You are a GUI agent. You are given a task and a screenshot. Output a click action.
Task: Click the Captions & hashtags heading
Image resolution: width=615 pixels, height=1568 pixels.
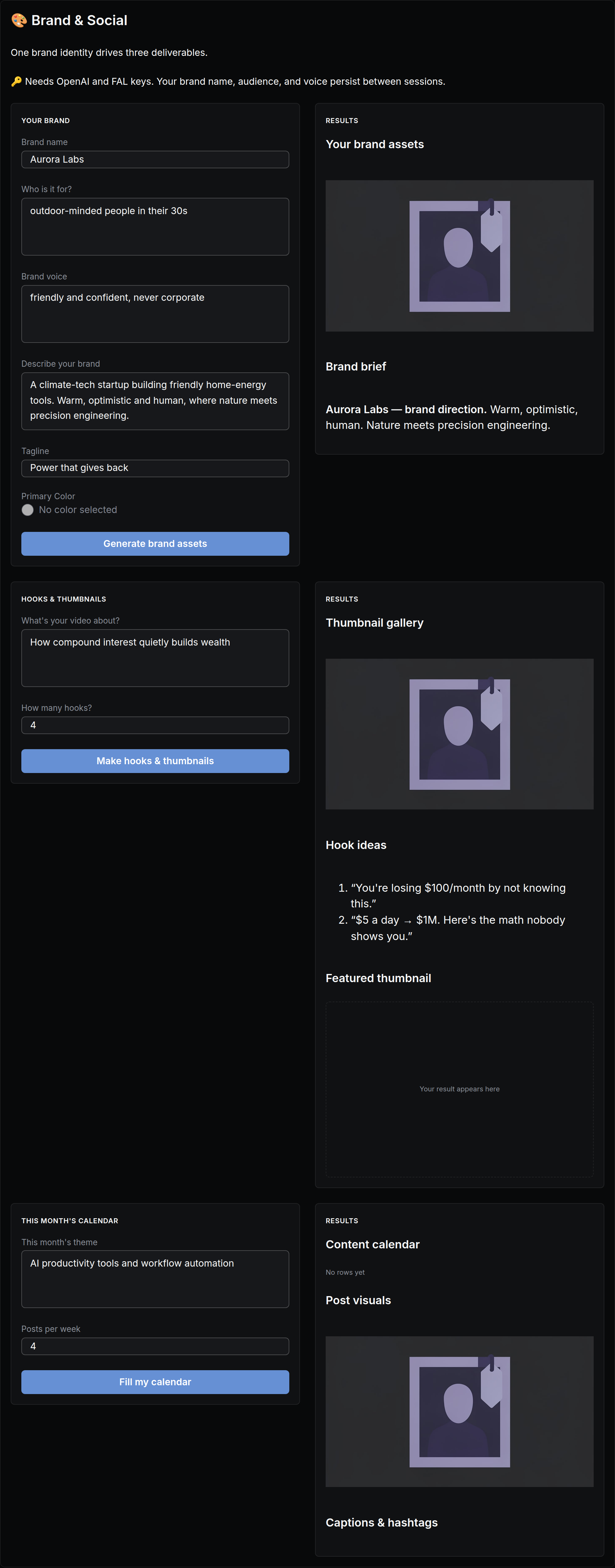pos(382,1522)
